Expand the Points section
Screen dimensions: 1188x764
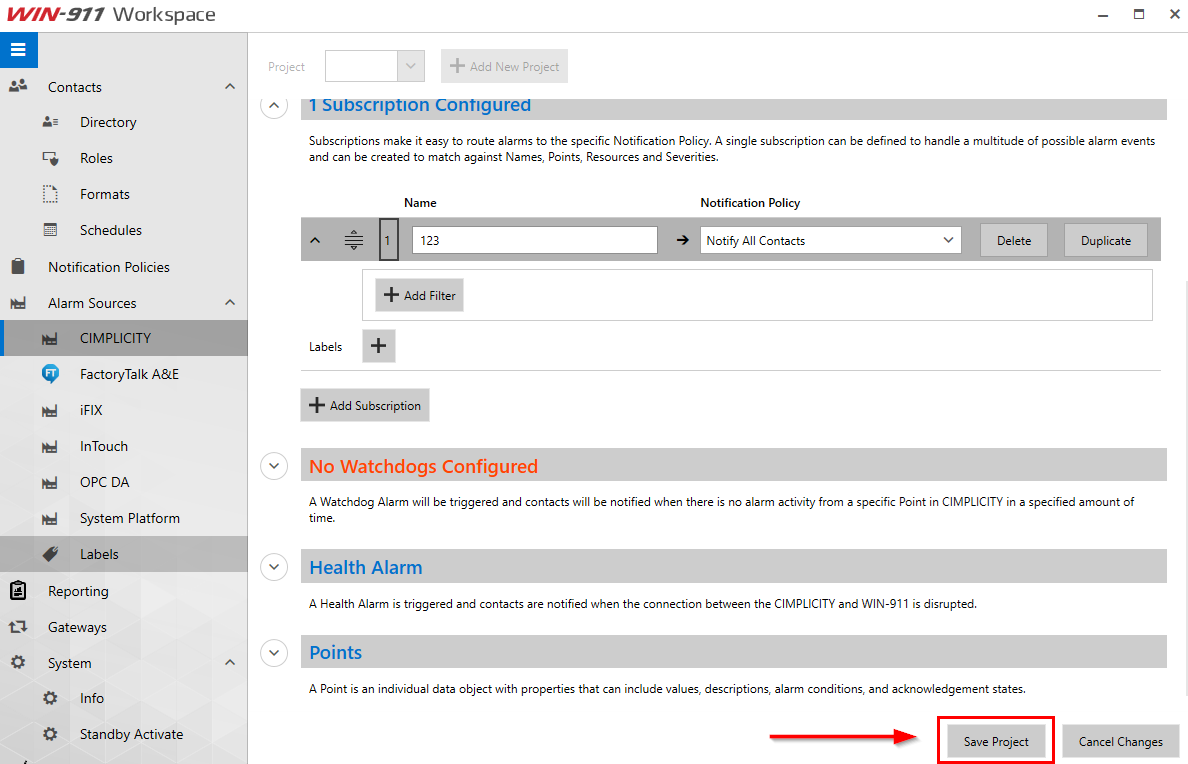coord(274,652)
